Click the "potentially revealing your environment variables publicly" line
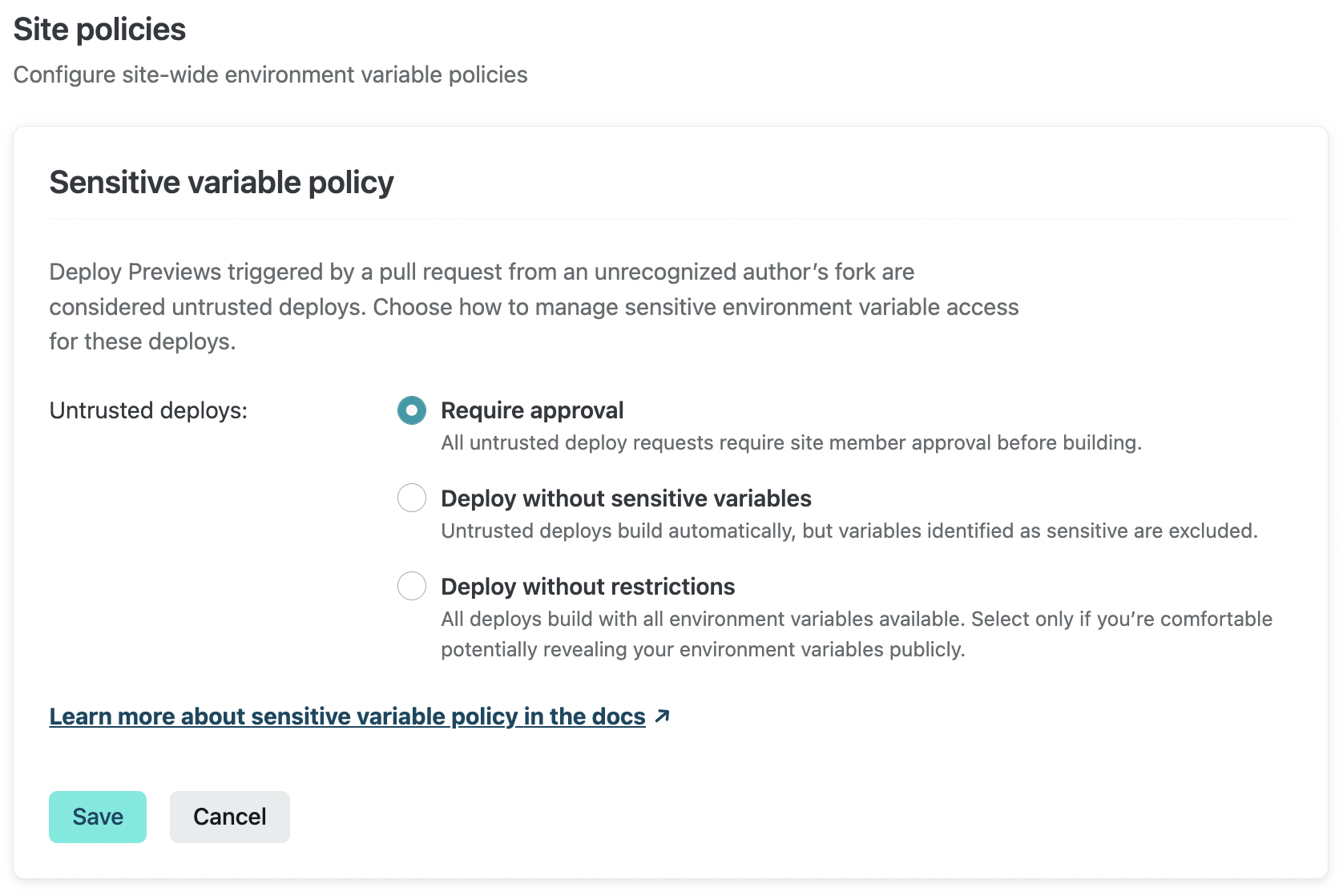Screen dimensions: 1343x896 [703, 650]
